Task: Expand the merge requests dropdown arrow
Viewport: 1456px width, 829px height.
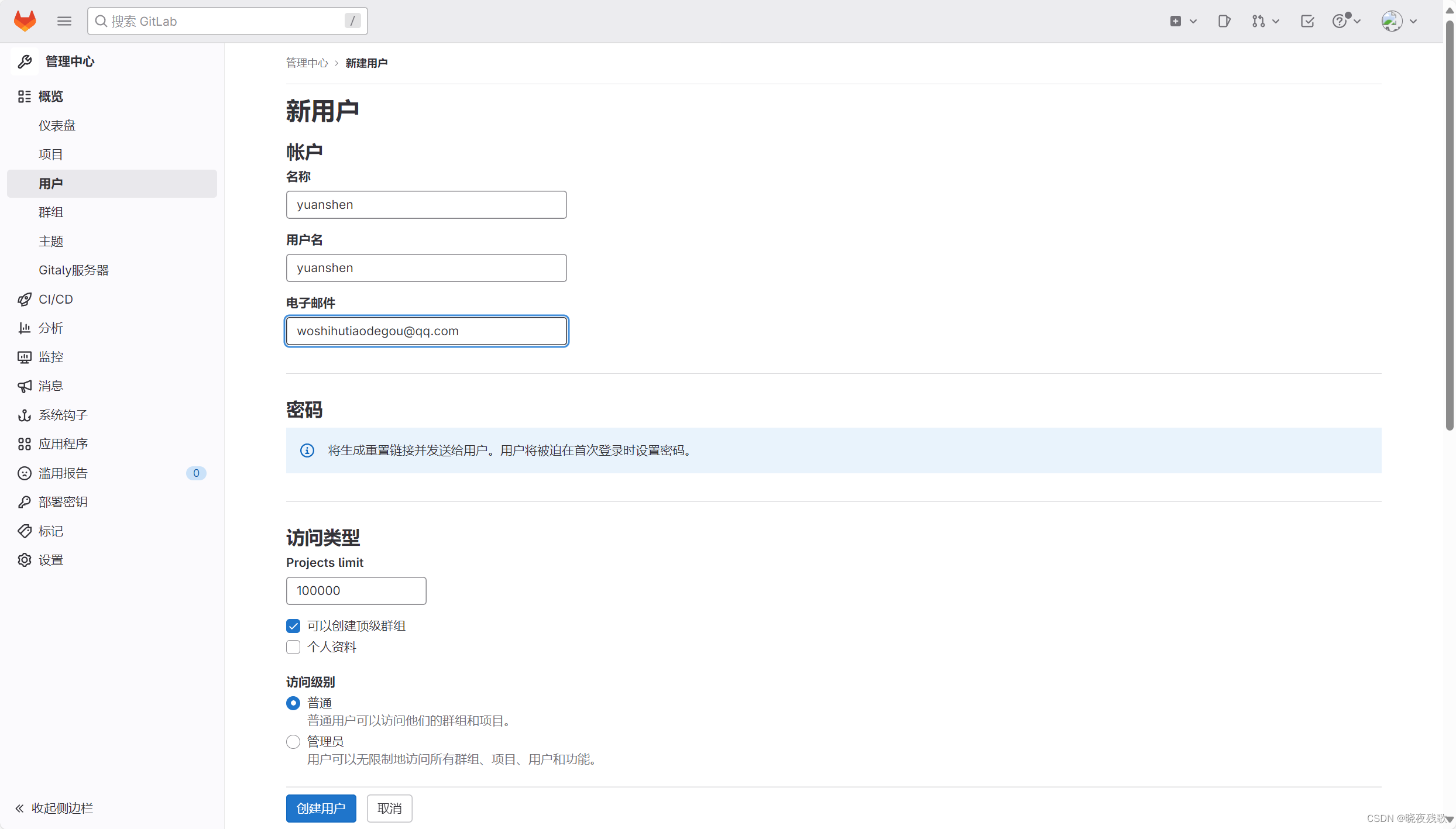Action: [1276, 21]
